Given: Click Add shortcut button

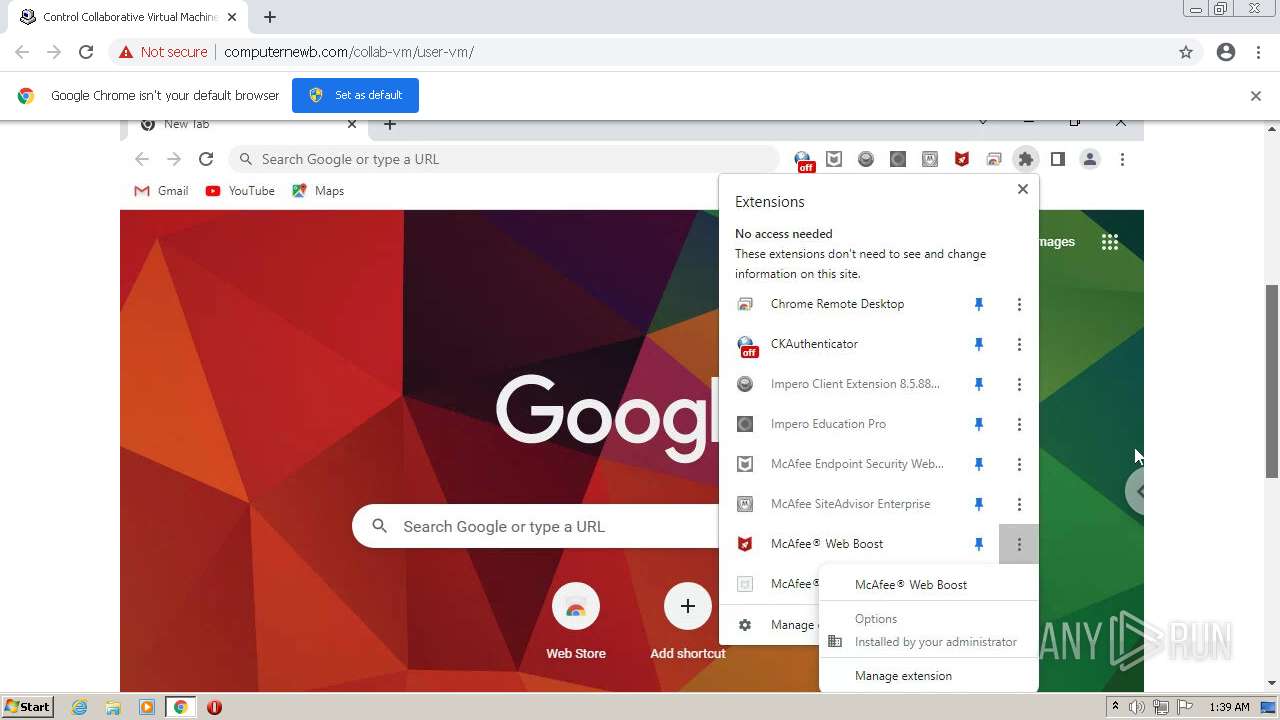Looking at the screenshot, I should [x=688, y=621].
